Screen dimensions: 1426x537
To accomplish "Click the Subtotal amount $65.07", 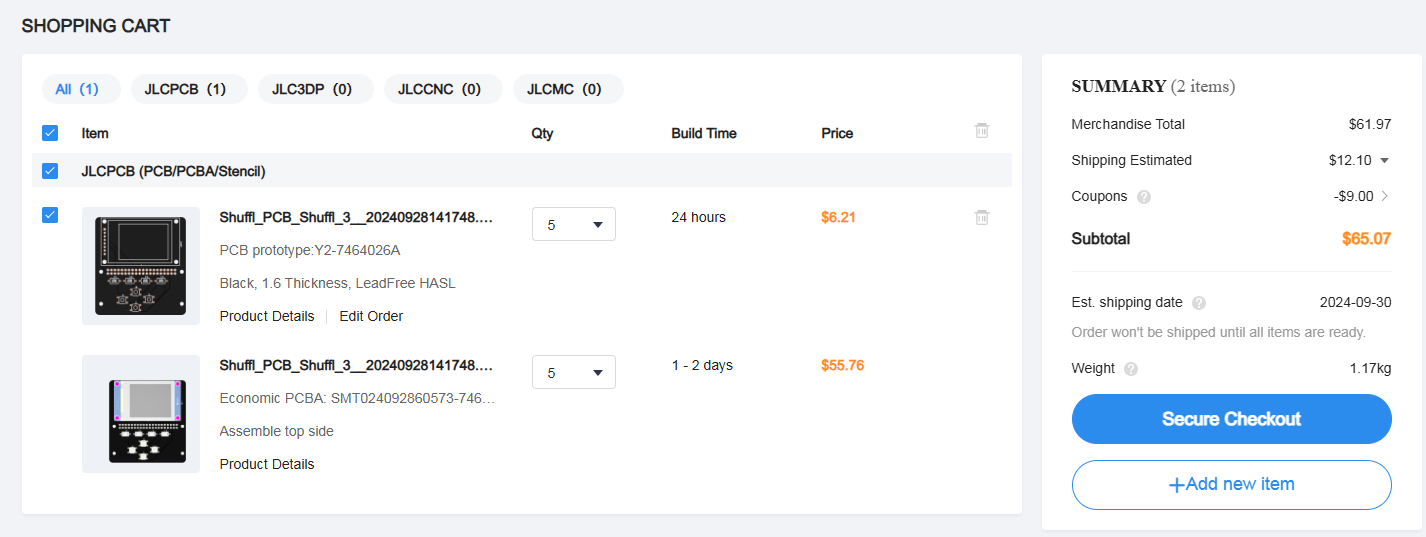I will 1367,239.
